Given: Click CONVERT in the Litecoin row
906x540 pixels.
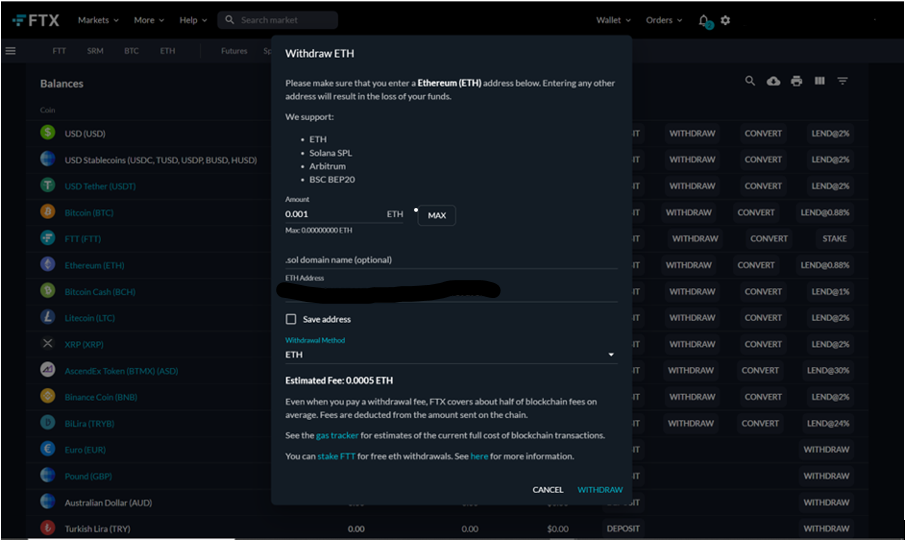Looking at the screenshot, I should point(763,318).
